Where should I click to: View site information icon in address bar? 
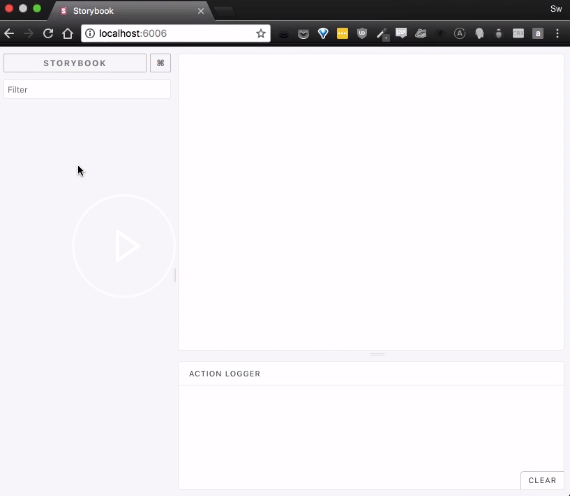tap(90, 33)
